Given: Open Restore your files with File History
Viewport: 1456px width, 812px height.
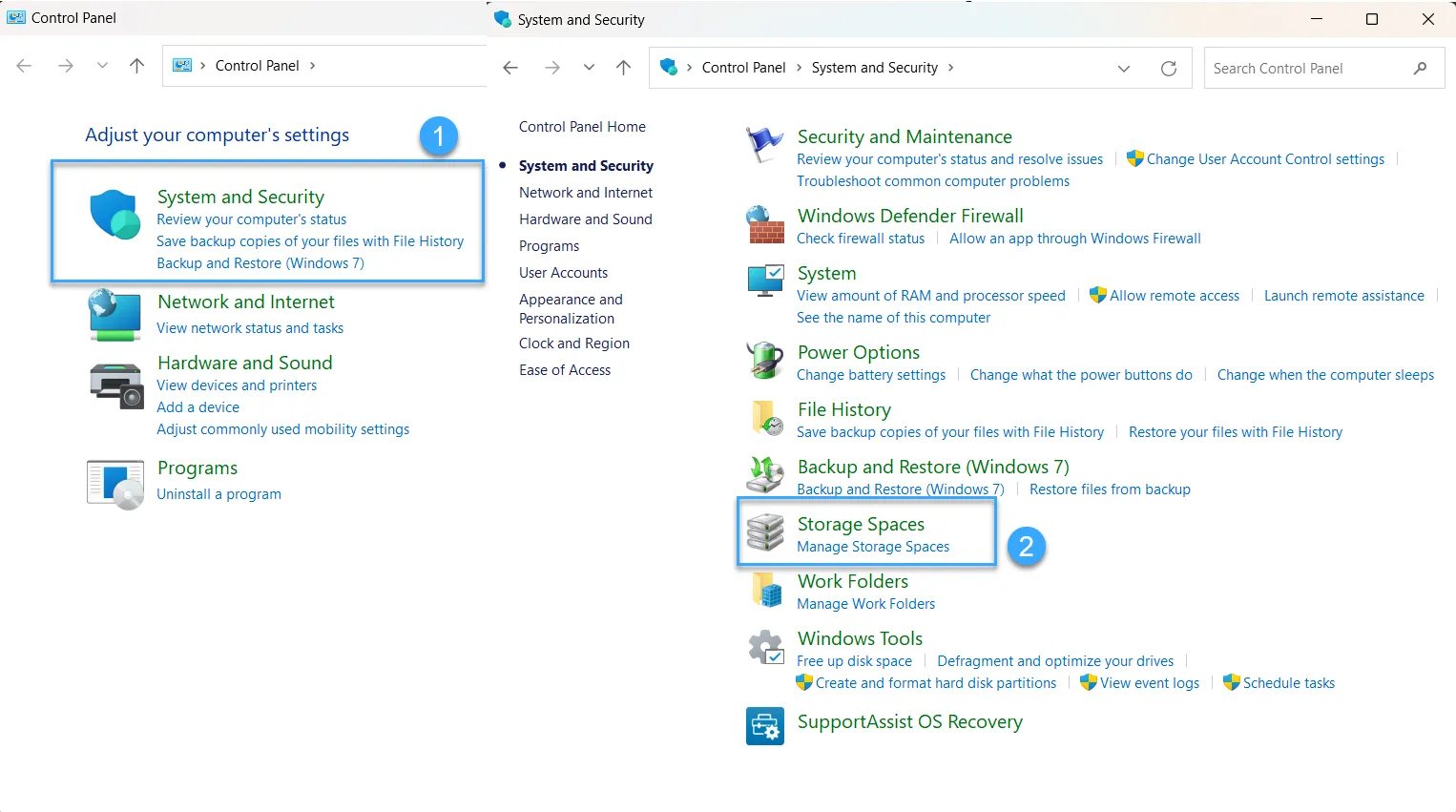Looking at the screenshot, I should tap(1236, 432).
